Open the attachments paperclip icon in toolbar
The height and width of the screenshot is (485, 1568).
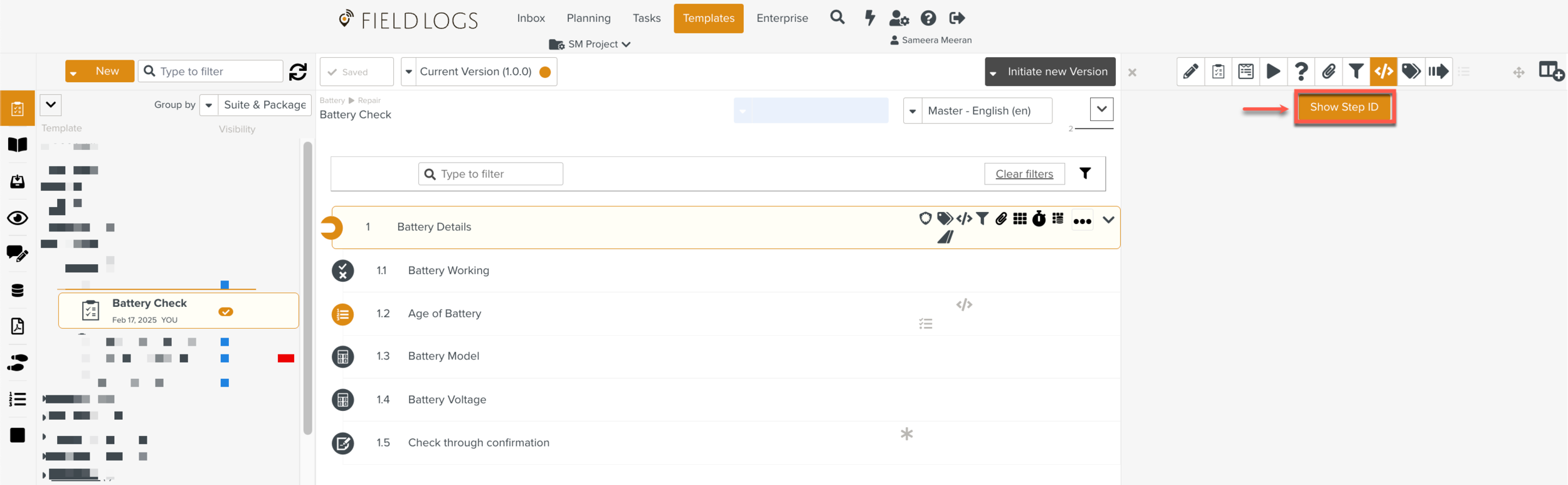point(1328,72)
